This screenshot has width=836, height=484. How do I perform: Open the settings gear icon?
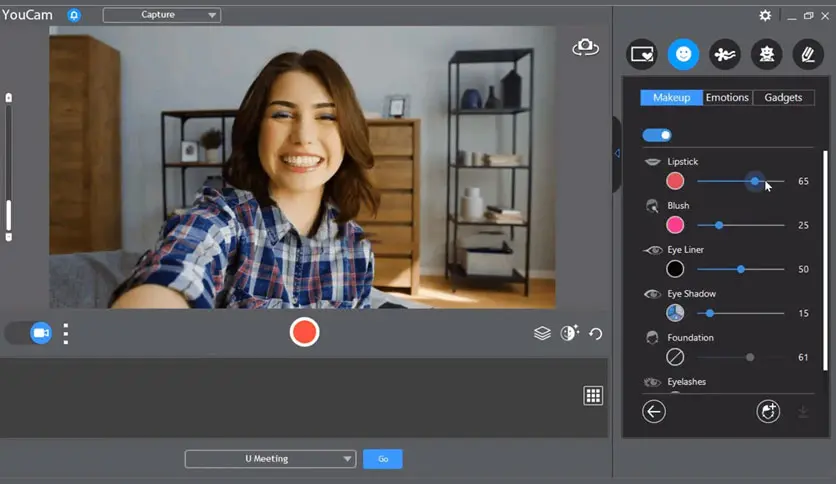[765, 15]
